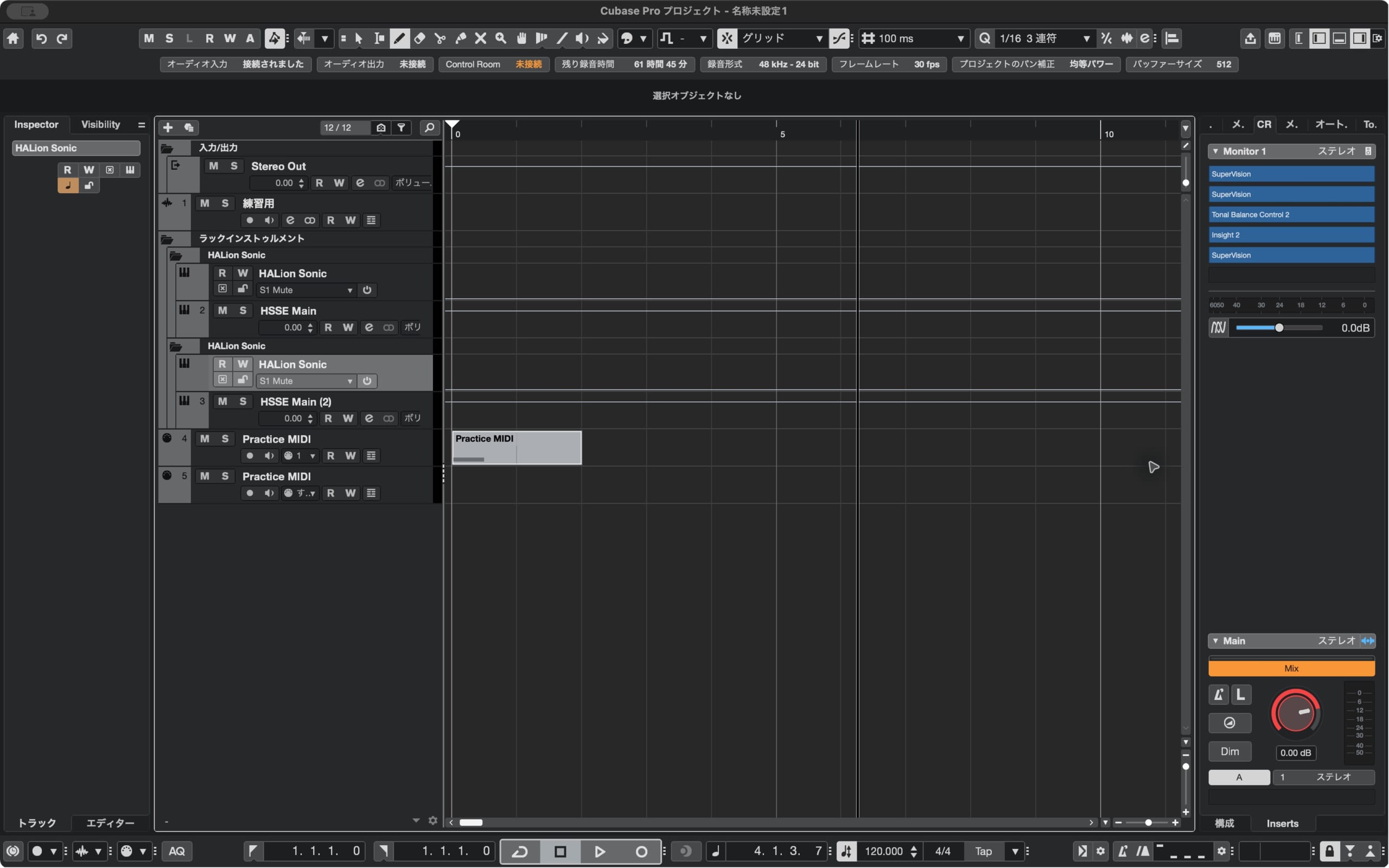Viewport: 1389px width, 868px height.
Task: Click the tempo 120.000 field
Action: pyautogui.click(x=884, y=851)
